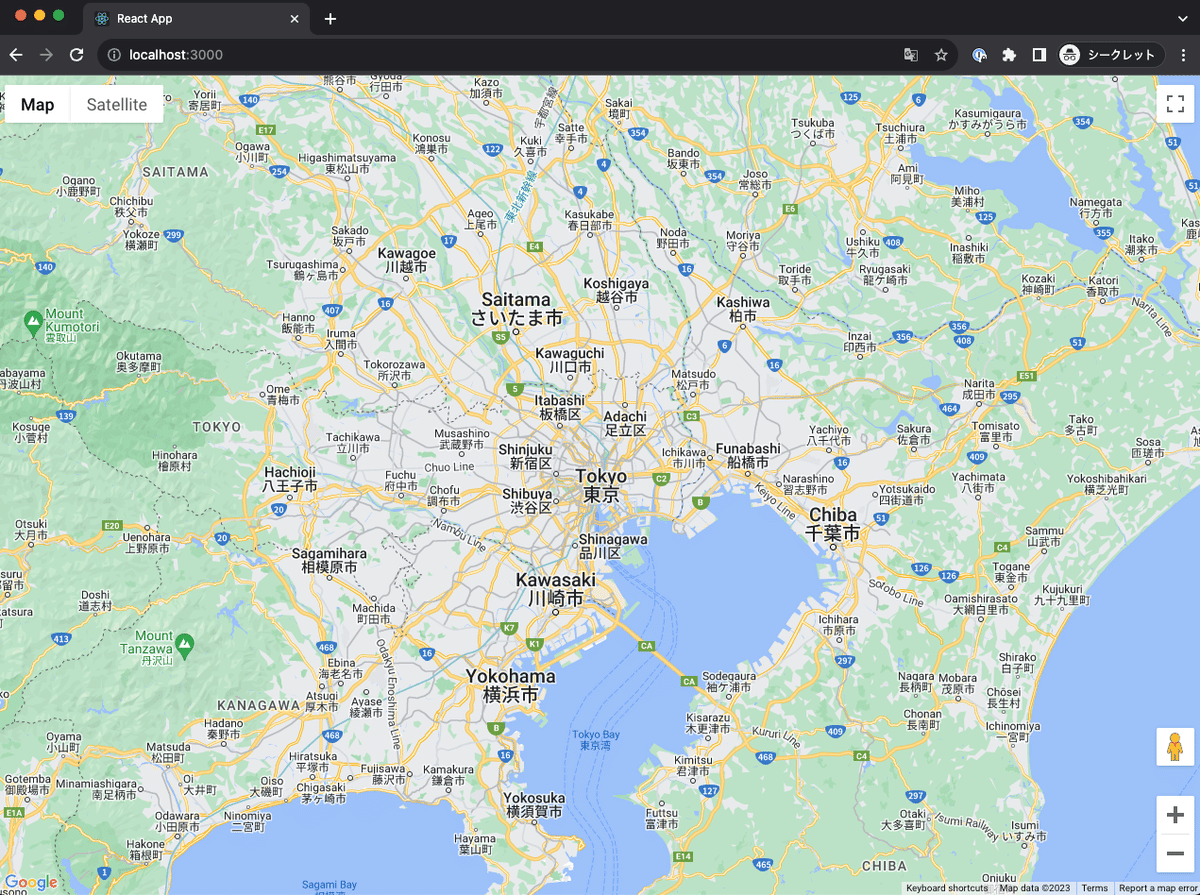Click the Tsukuba つくば市 label
Screen dimensions: 1200x895
coord(812,128)
